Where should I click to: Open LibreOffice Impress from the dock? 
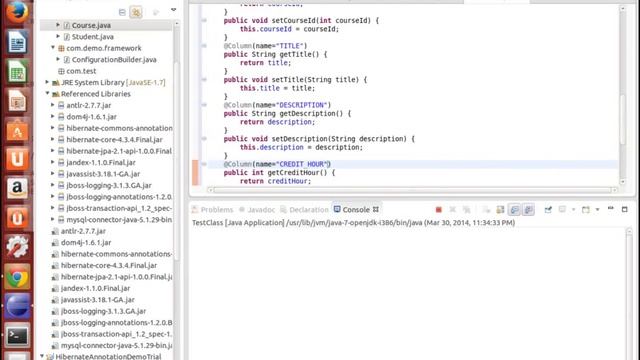[17, 101]
